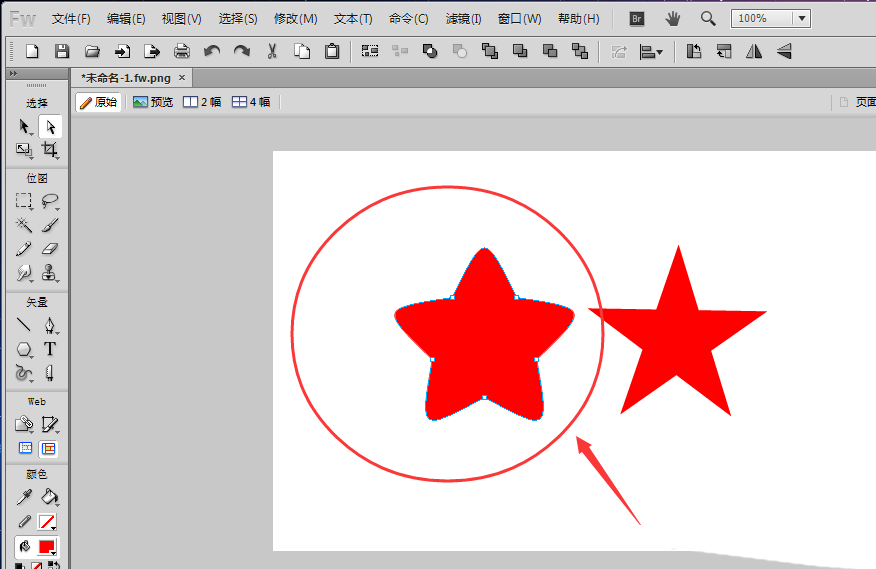The image size is (876, 569).
Task: Open the 修改(M) menu
Action: click(295, 19)
